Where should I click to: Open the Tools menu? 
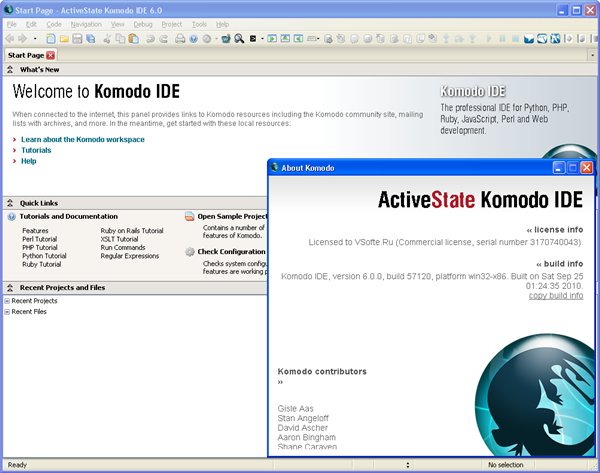pyautogui.click(x=199, y=24)
